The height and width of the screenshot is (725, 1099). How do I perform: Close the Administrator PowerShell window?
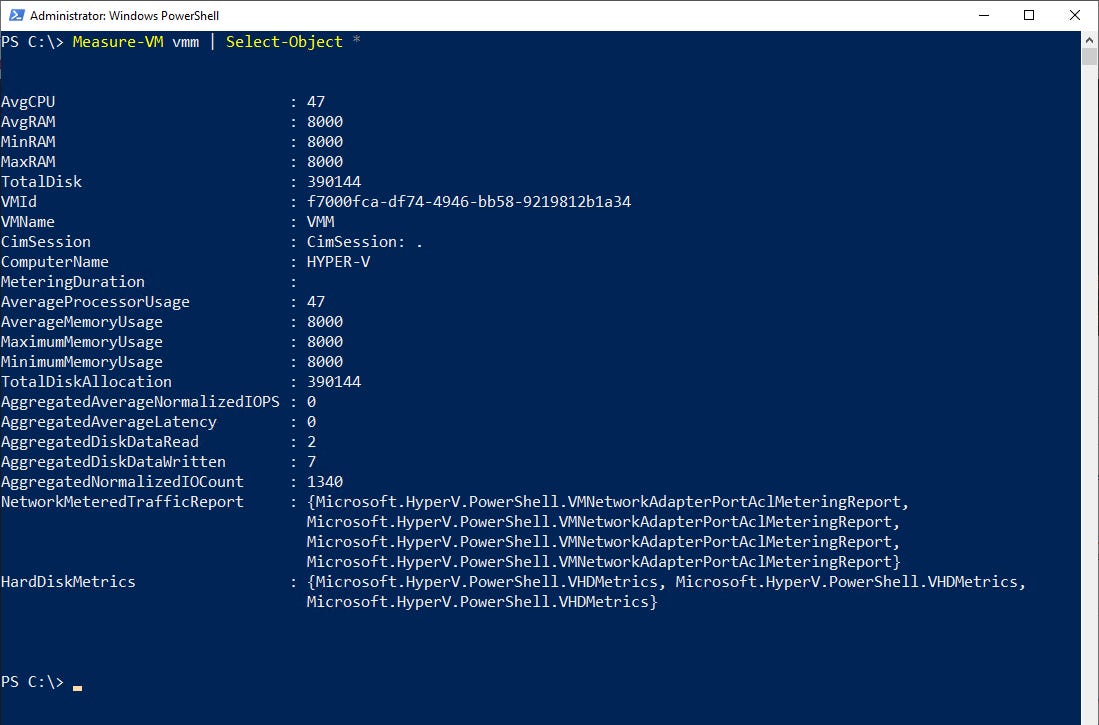click(x=1075, y=15)
